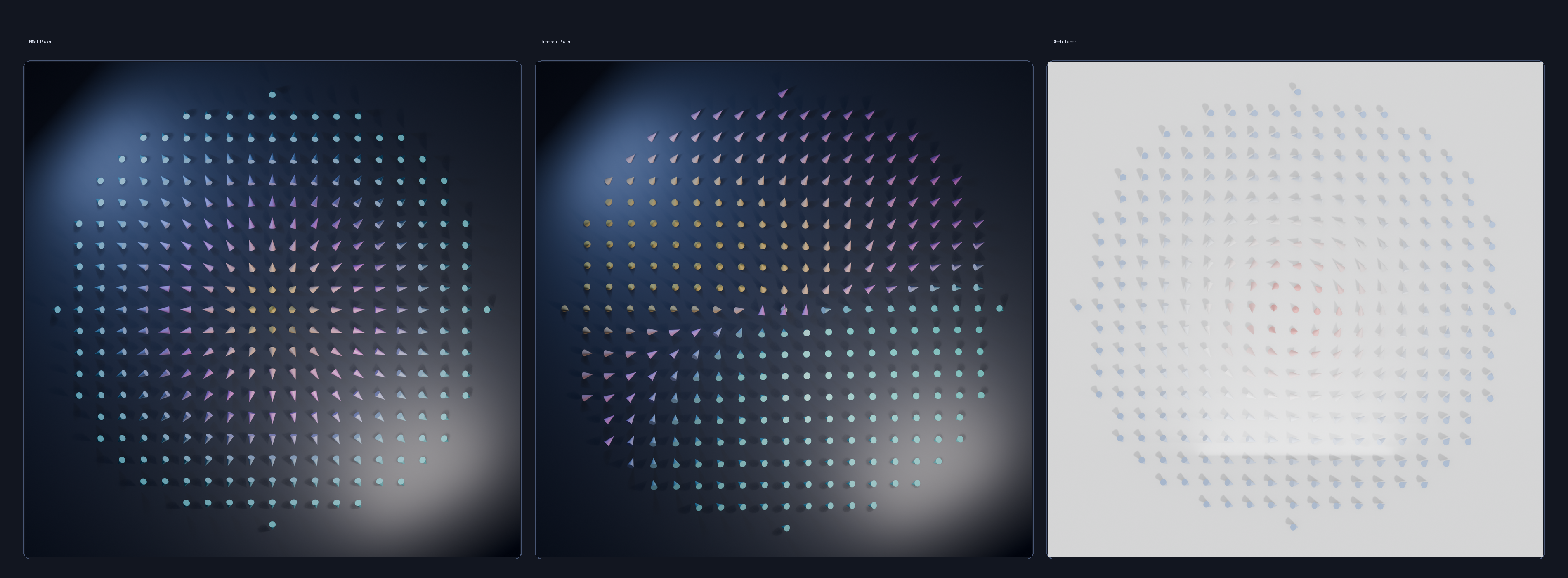
Task: Click topmost lone teal cone in Néel panel
Action: [x=272, y=95]
